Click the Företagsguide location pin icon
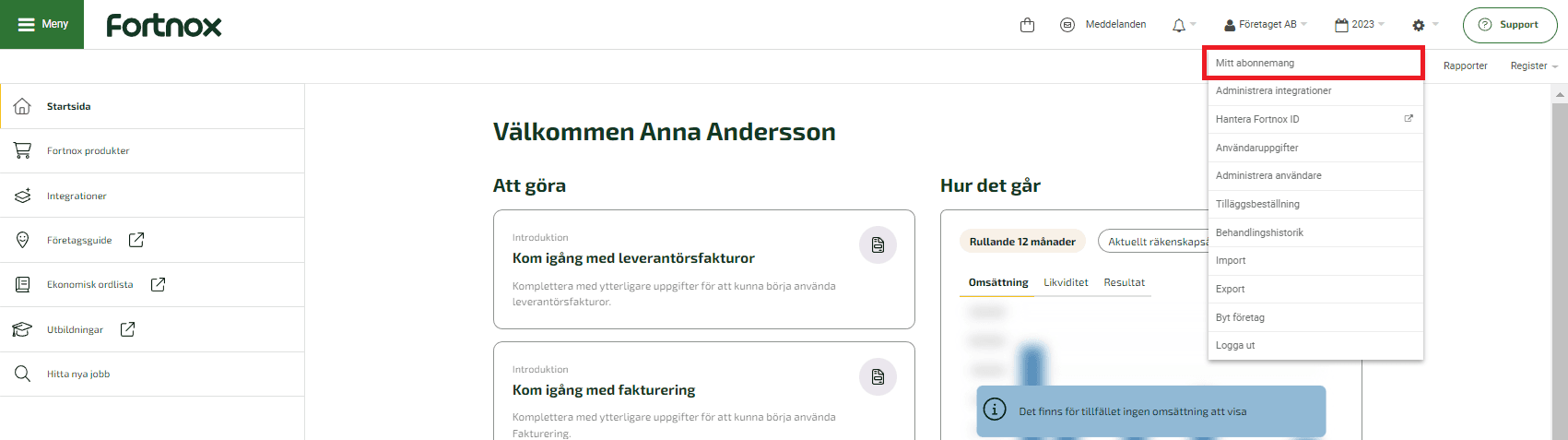The width and height of the screenshot is (1568, 440). tap(22, 240)
